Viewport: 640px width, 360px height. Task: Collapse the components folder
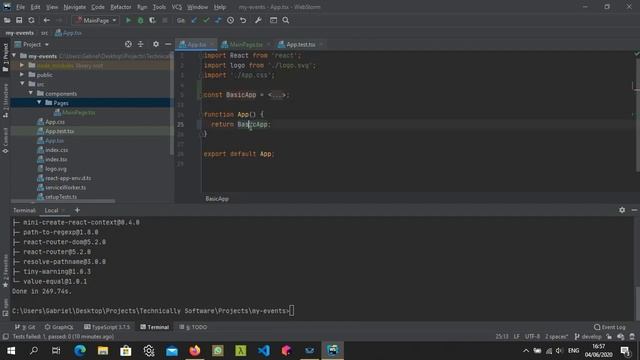(x=31, y=93)
